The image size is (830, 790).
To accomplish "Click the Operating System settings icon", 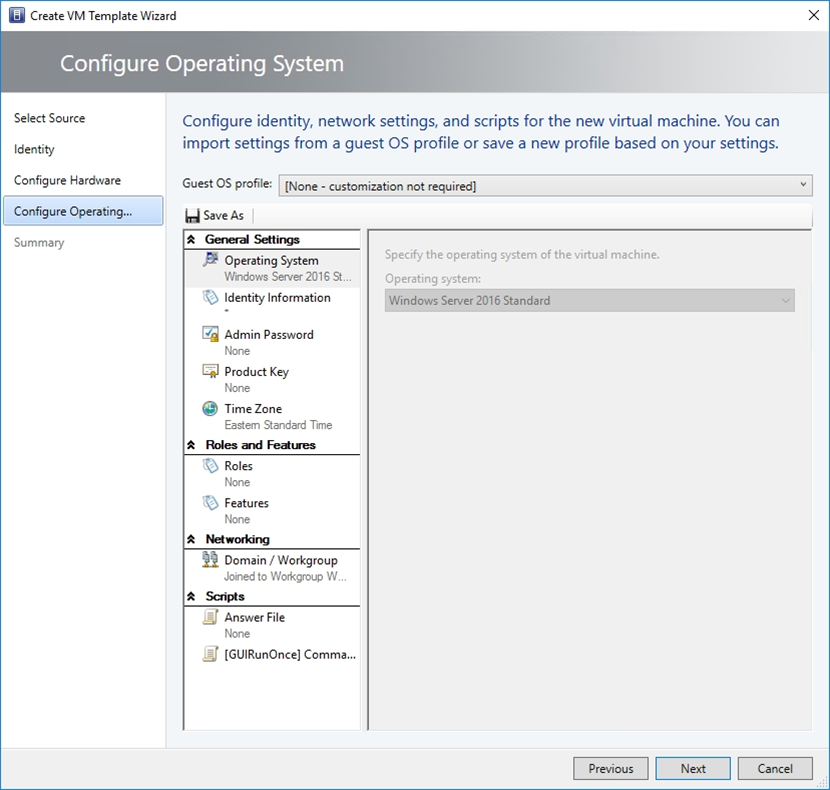I will (x=210, y=260).
